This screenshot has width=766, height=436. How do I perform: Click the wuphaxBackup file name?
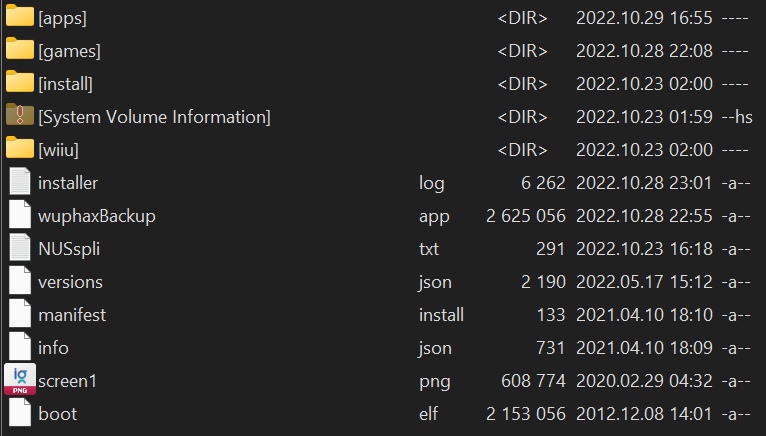(x=97, y=216)
